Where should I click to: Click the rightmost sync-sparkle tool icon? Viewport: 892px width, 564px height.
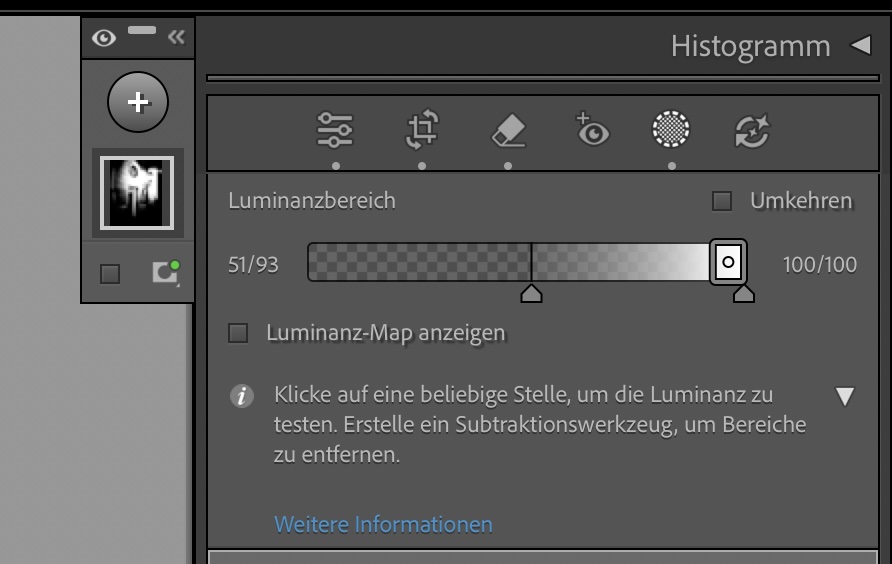tap(751, 130)
